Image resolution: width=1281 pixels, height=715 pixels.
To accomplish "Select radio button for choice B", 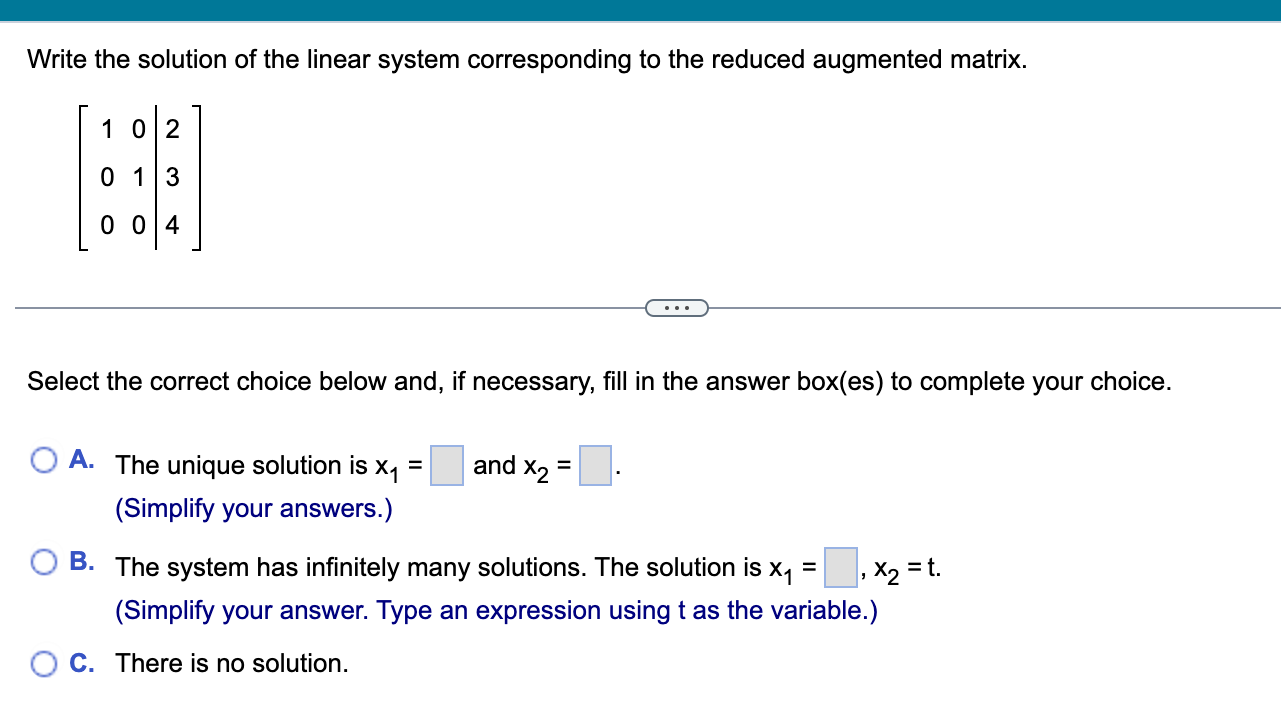I will click(44, 562).
